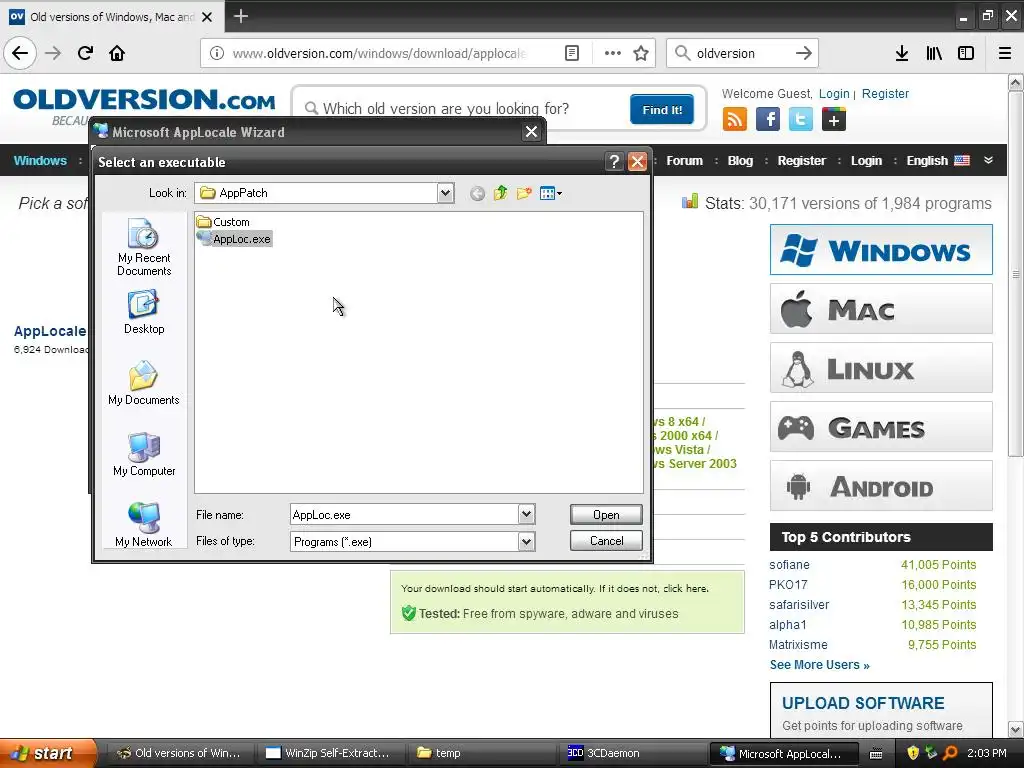The height and width of the screenshot is (768, 1024).
Task: Expand the Files of type dropdown
Action: [x=526, y=541]
